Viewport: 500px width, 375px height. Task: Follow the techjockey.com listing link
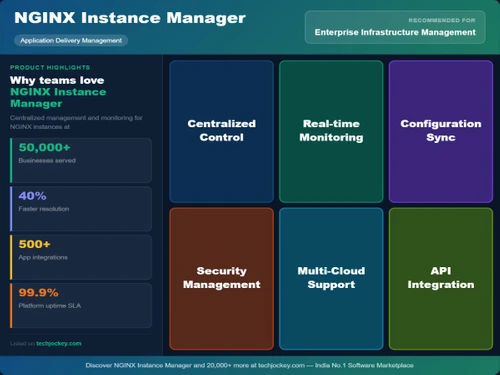click(59, 343)
